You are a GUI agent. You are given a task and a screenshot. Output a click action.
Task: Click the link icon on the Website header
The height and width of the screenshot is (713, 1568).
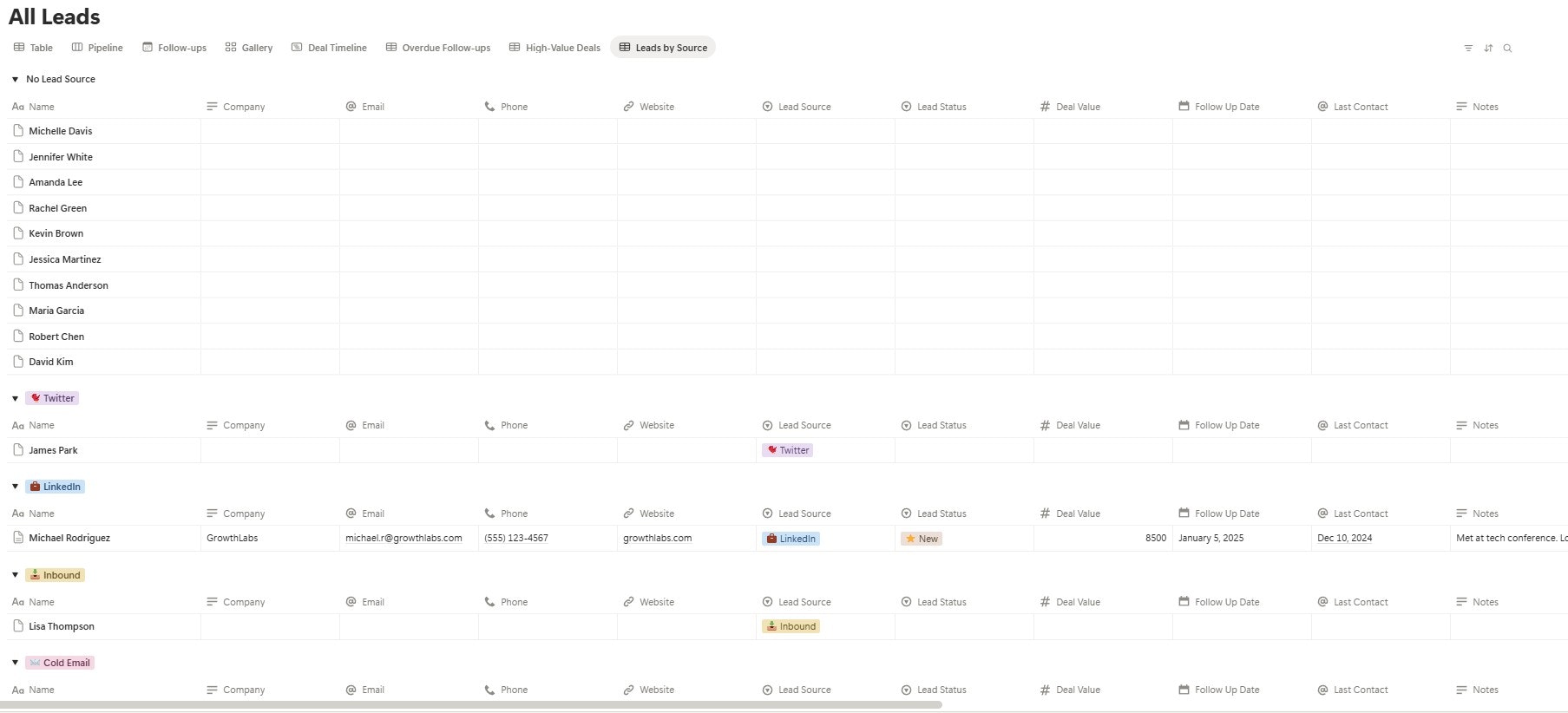(628, 106)
